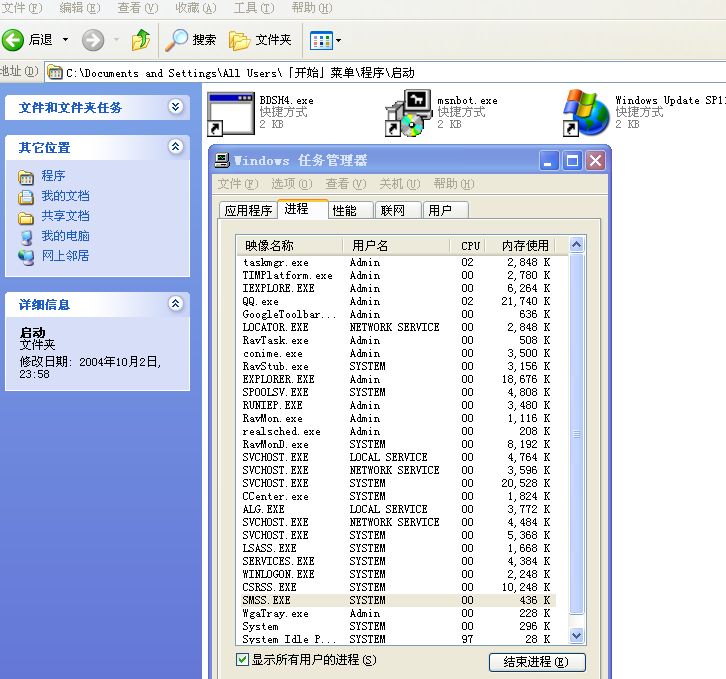726x679 pixels.
Task: Open Task Manager 查看 menu
Action: coord(346,184)
